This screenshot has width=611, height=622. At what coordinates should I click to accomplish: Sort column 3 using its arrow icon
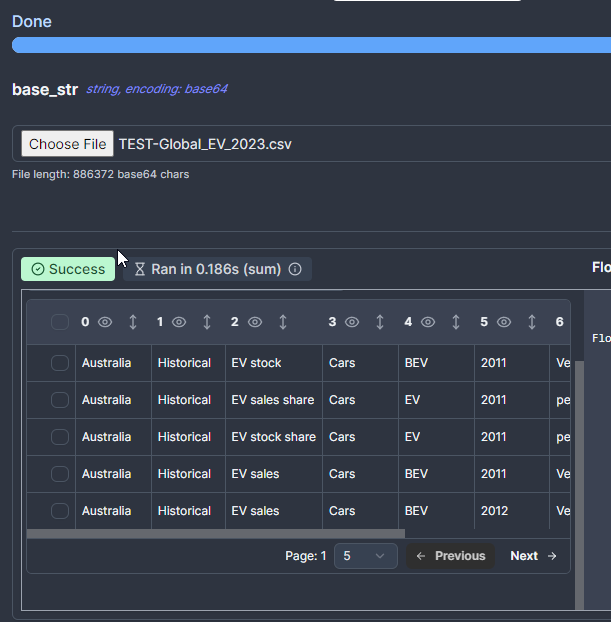[380, 322]
